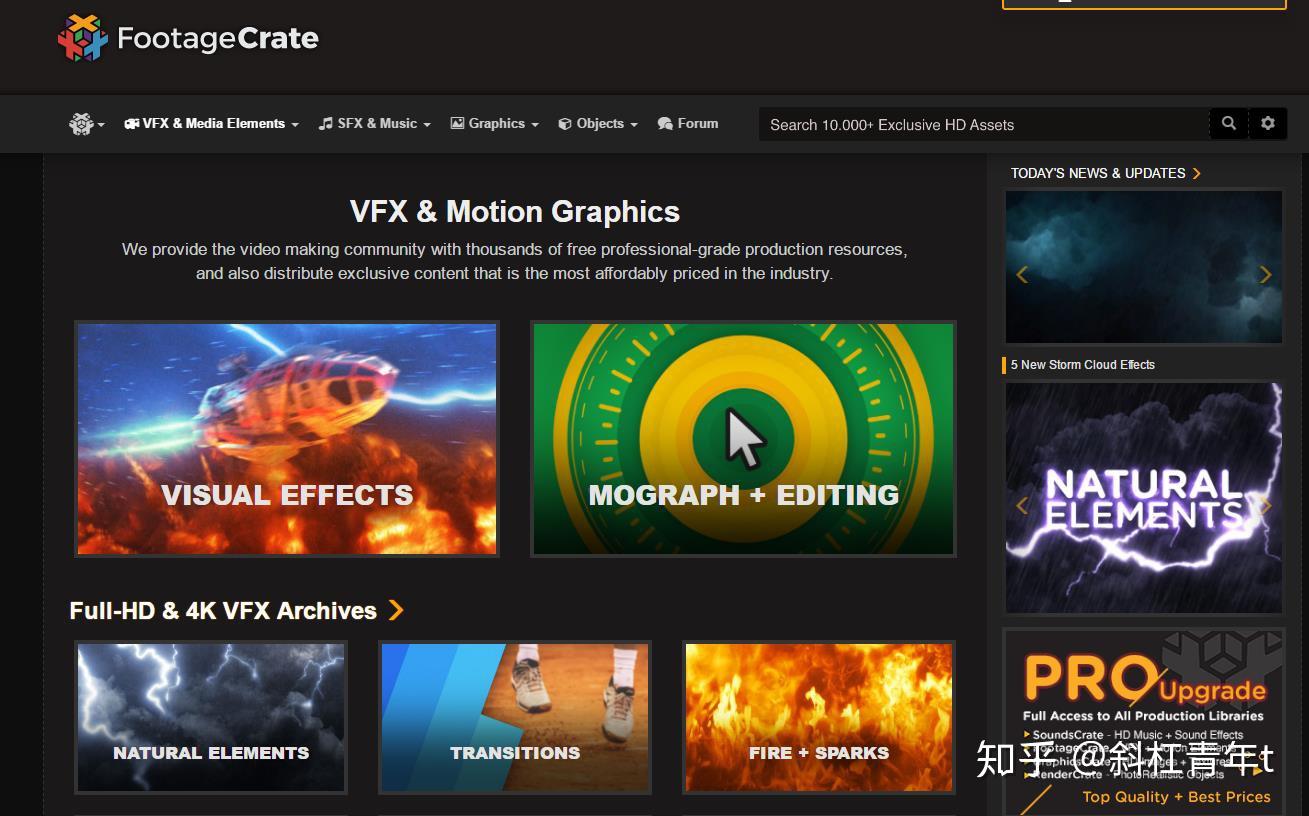
Task: Click the magnifier search button
Action: [x=1229, y=124]
